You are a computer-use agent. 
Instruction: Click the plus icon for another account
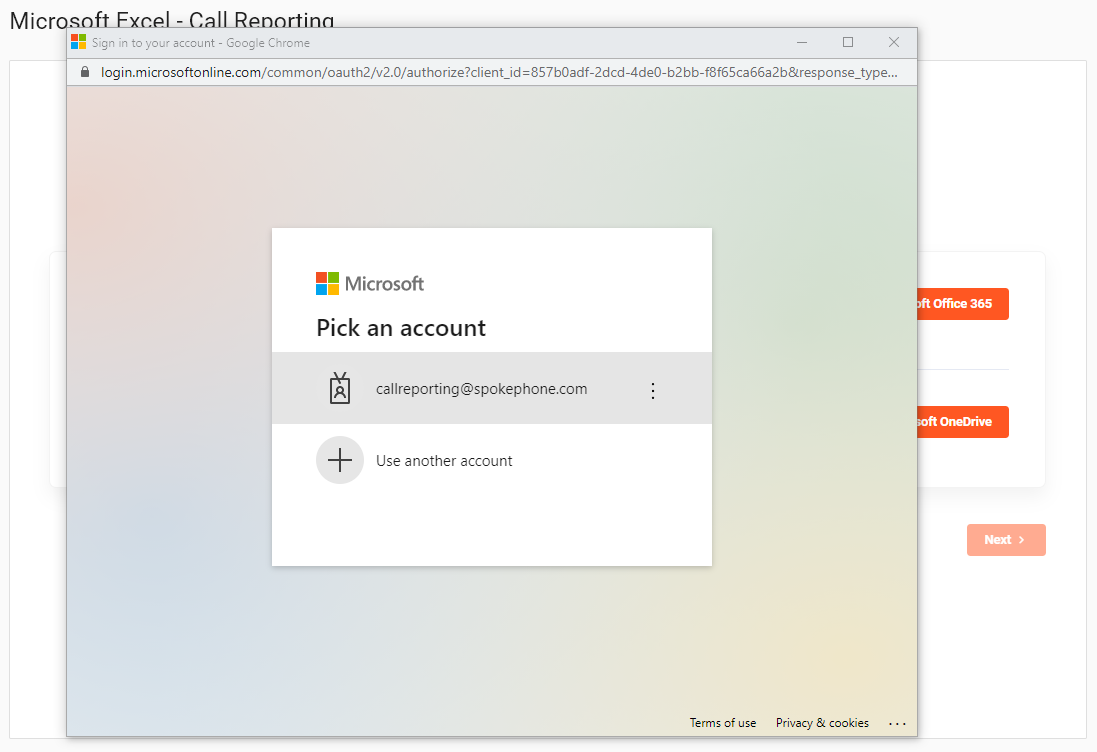340,460
